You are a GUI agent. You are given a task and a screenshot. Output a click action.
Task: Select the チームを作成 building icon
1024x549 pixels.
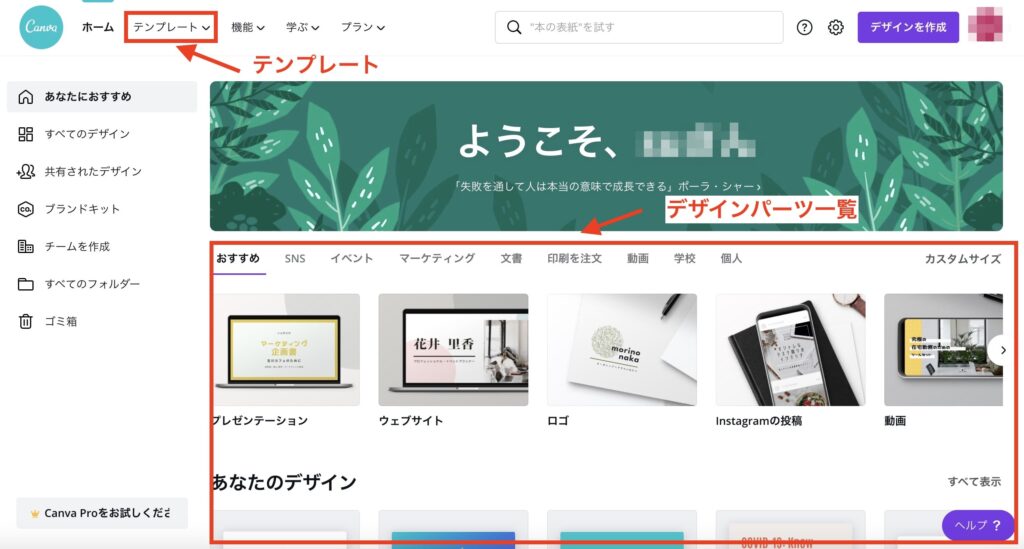point(25,247)
